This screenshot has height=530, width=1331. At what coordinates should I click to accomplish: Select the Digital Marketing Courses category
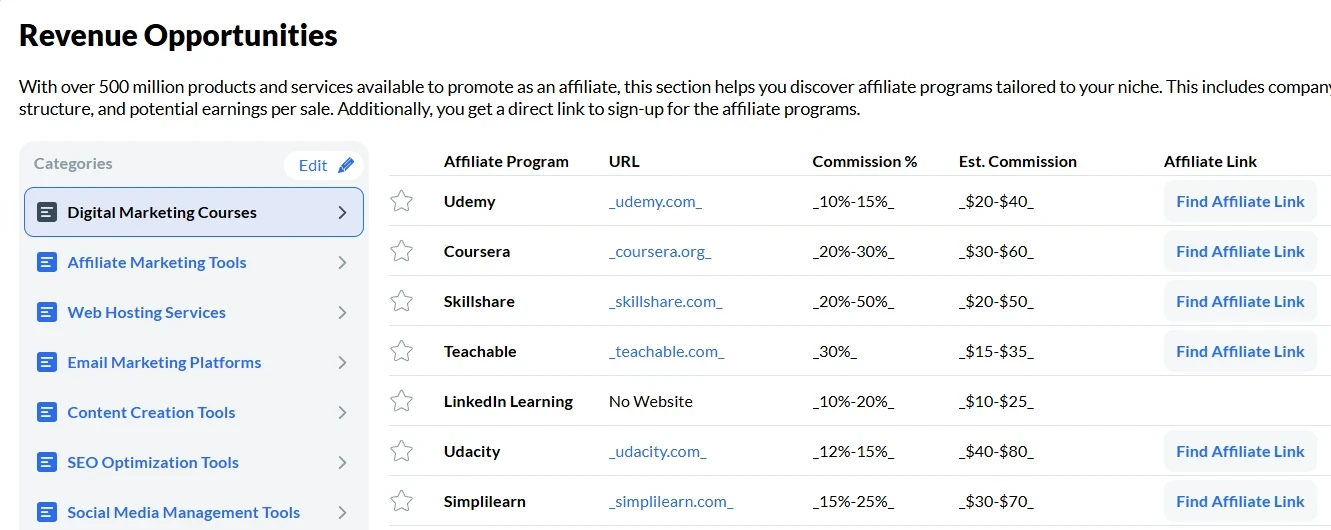[x=162, y=212]
